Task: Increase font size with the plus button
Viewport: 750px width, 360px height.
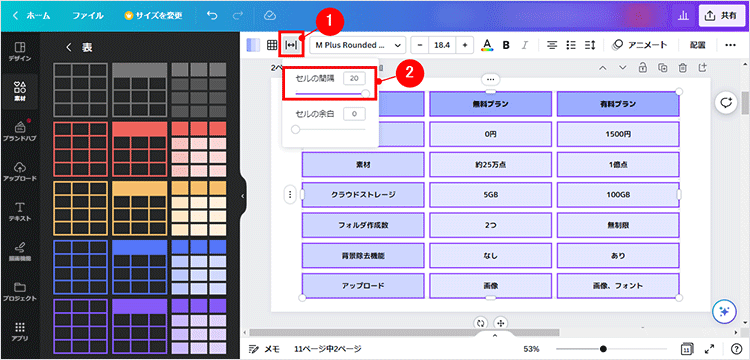Action: (464, 45)
